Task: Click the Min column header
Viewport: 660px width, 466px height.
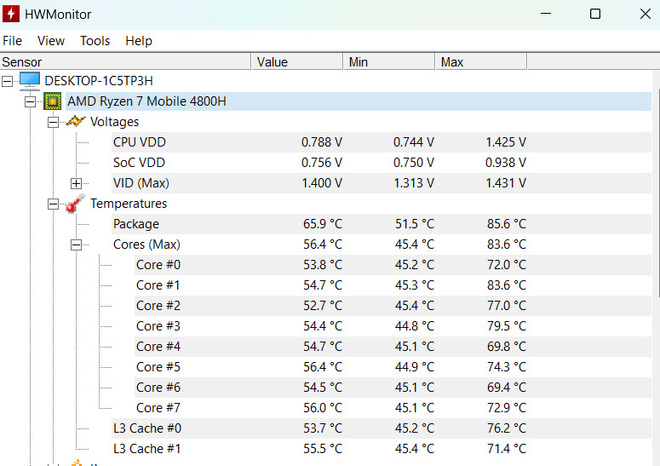Action: click(389, 62)
